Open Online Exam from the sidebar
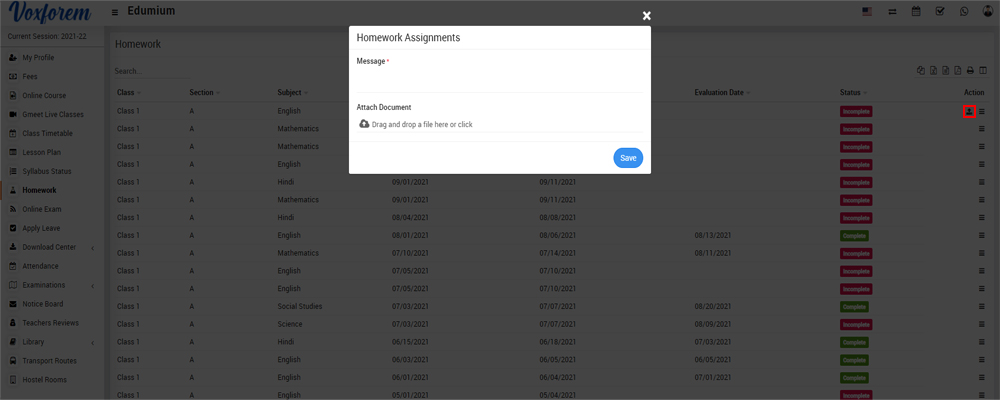Image resolution: width=1000 pixels, height=400 pixels. [42, 209]
